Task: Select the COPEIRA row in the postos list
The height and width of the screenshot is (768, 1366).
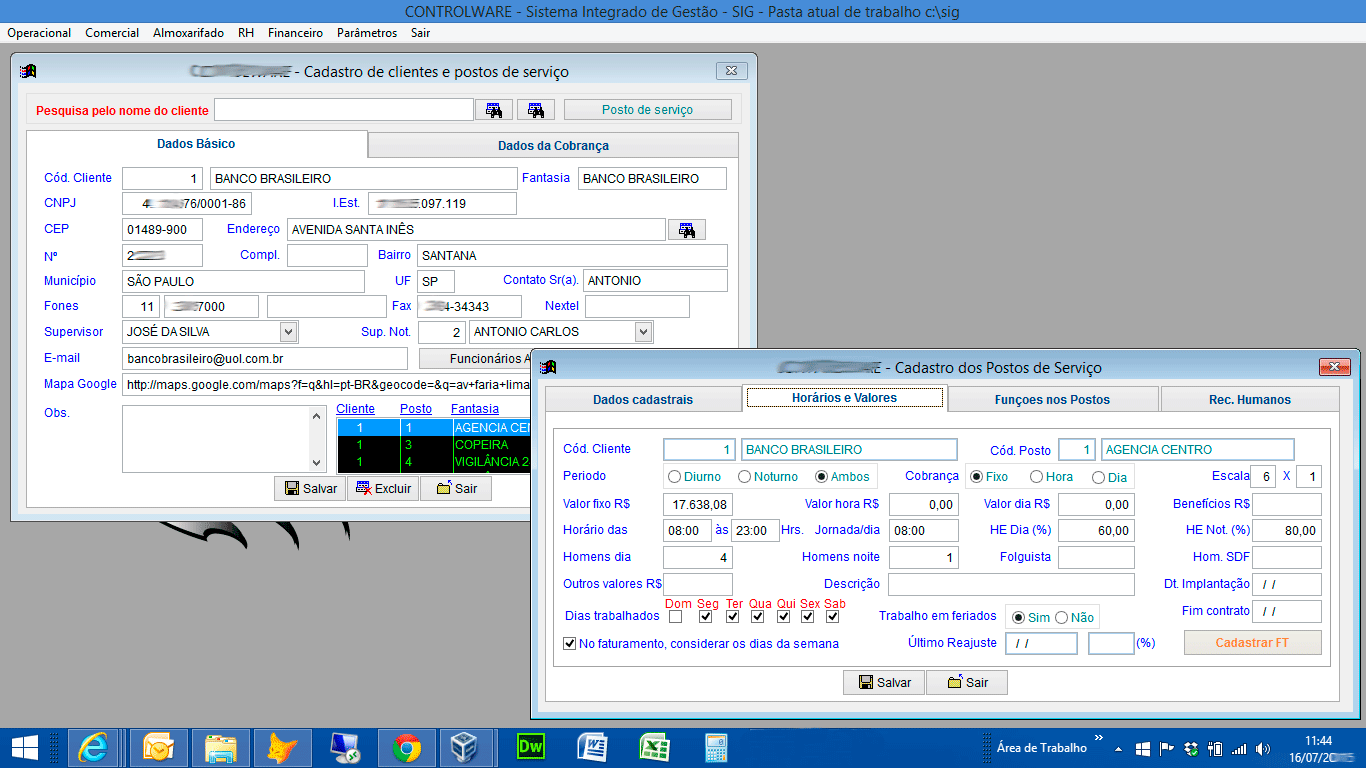Action: click(433, 444)
